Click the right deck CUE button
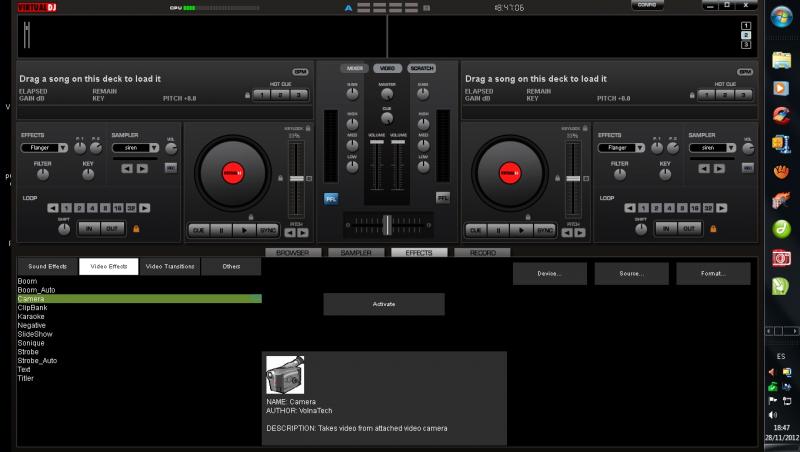 [476, 231]
